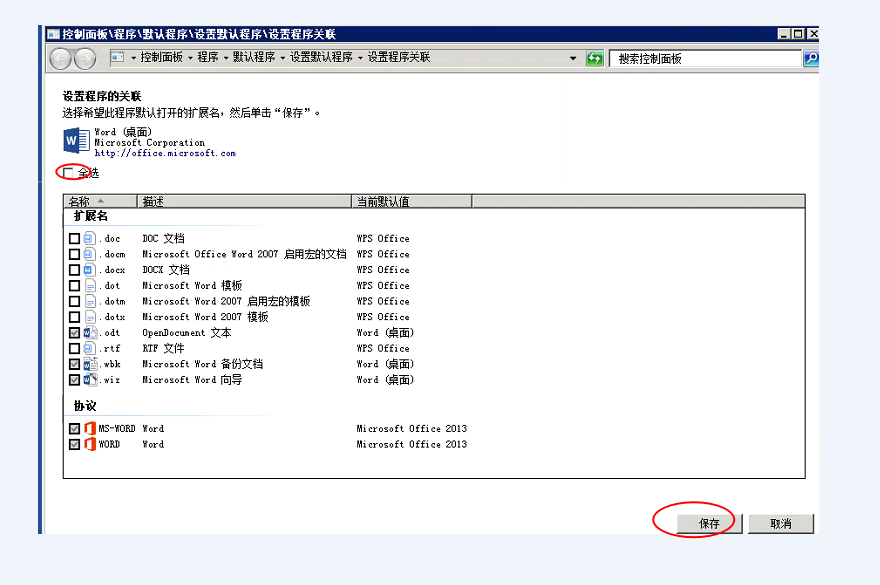Click the .wbk backup document icon
880x585 pixels.
tap(89, 364)
